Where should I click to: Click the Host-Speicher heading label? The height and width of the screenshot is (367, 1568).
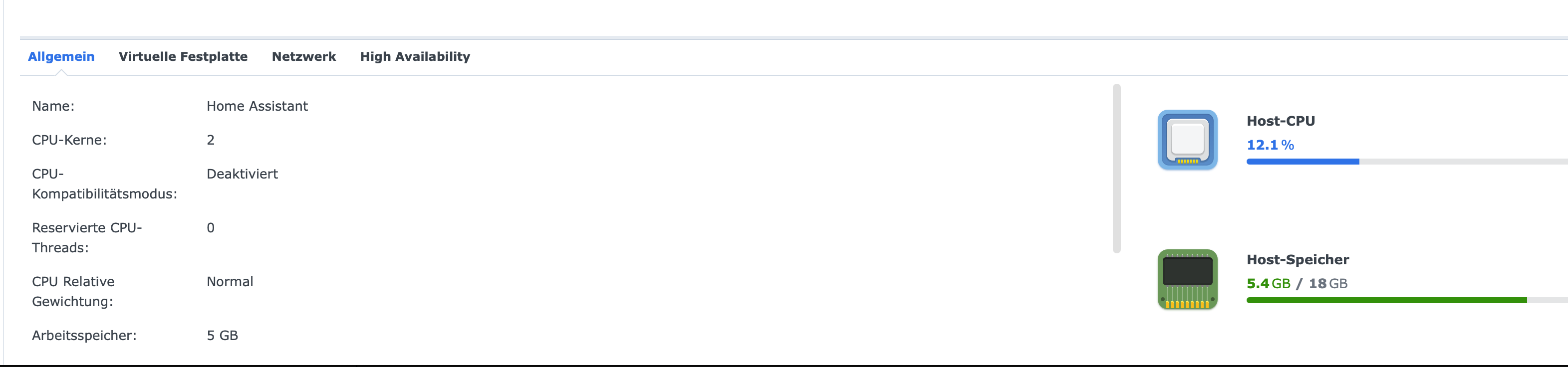point(1298,260)
